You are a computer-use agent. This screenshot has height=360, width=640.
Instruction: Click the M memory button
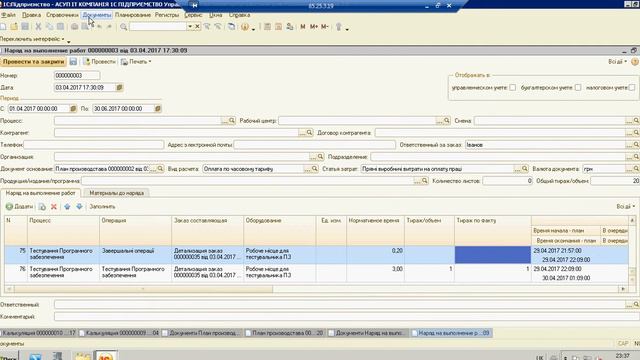303,27
